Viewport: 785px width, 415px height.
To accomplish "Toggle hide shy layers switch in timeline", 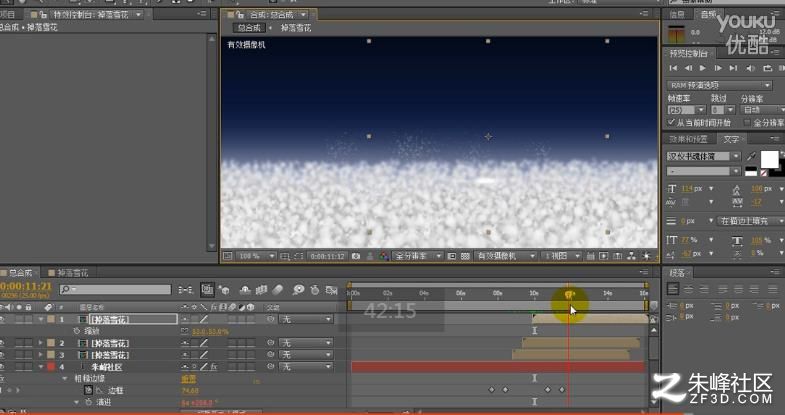I will (x=245, y=290).
